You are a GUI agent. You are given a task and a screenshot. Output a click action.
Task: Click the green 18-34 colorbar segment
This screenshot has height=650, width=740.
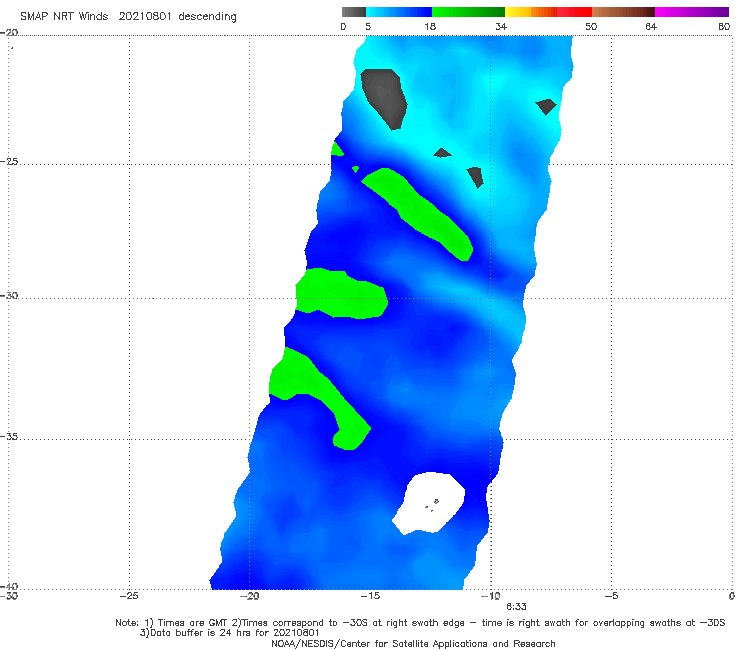click(468, 12)
